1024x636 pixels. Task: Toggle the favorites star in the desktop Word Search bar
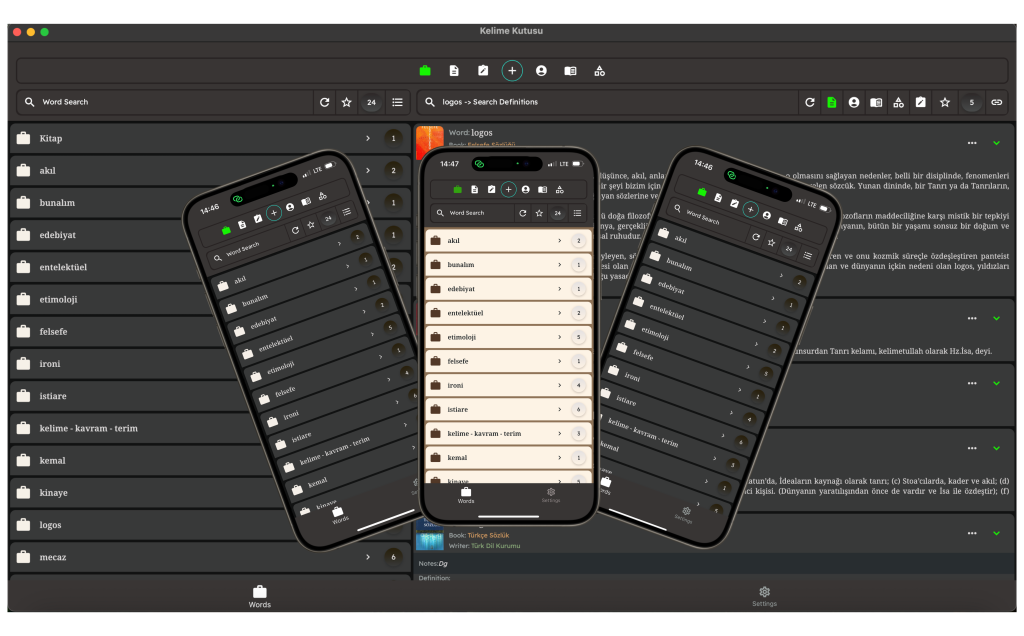pos(347,102)
